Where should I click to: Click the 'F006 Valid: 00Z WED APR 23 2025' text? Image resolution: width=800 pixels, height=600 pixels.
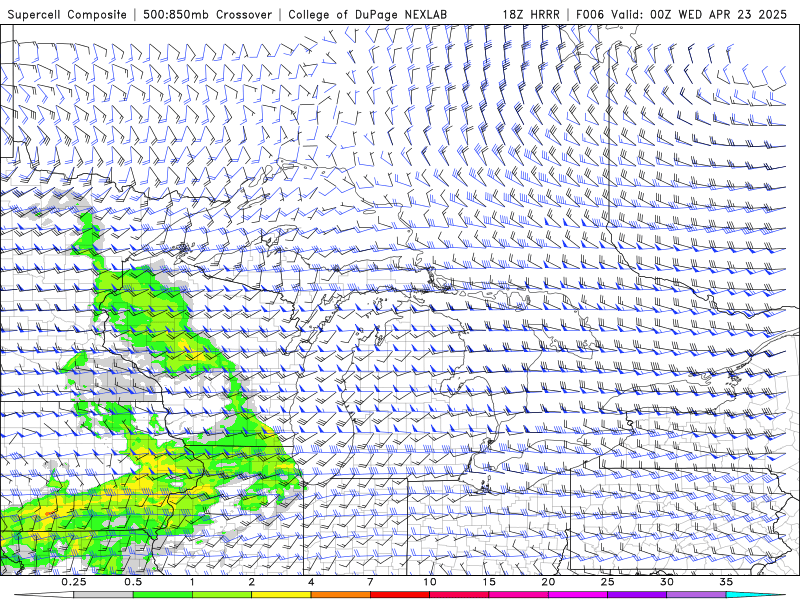pyautogui.click(x=681, y=14)
